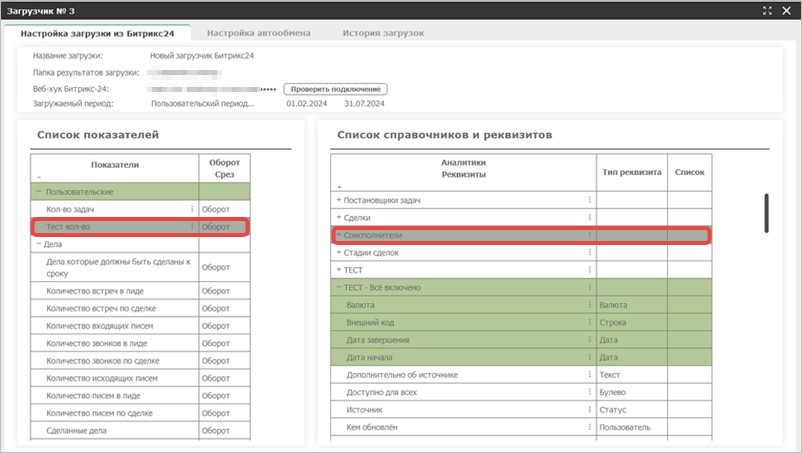
Task: Close the Загрузчик № 3 window
Action: click(x=787, y=10)
